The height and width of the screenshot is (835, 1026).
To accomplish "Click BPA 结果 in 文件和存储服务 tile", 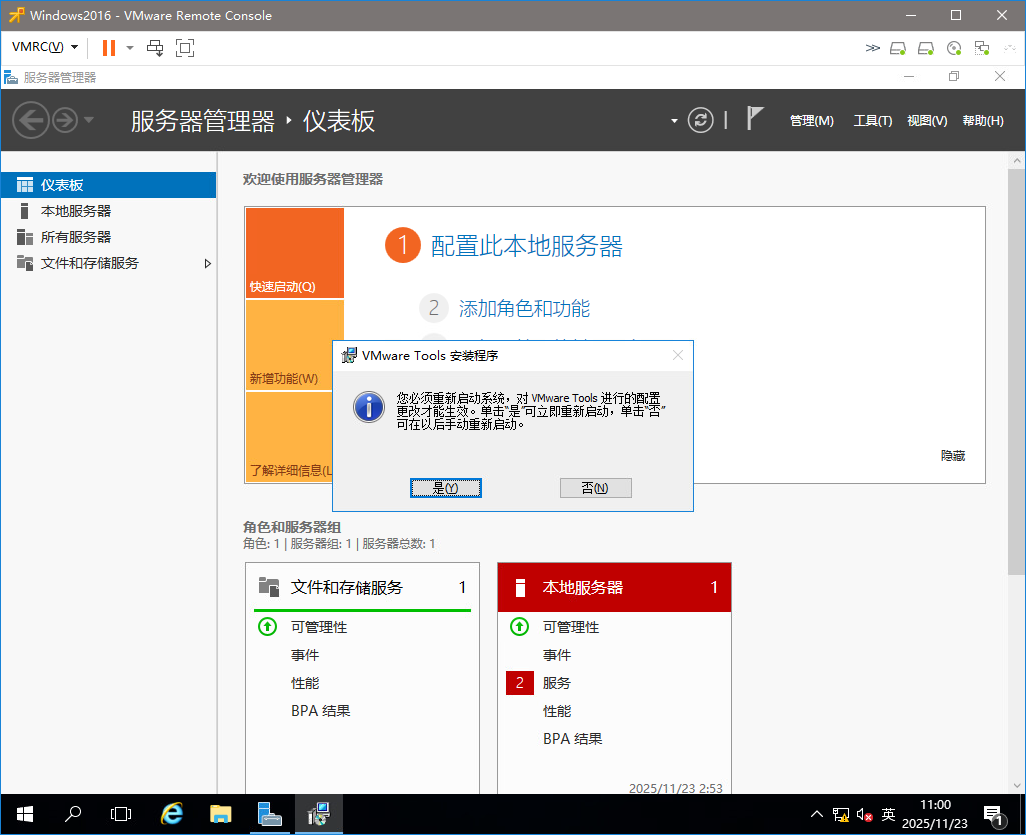I will (321, 711).
